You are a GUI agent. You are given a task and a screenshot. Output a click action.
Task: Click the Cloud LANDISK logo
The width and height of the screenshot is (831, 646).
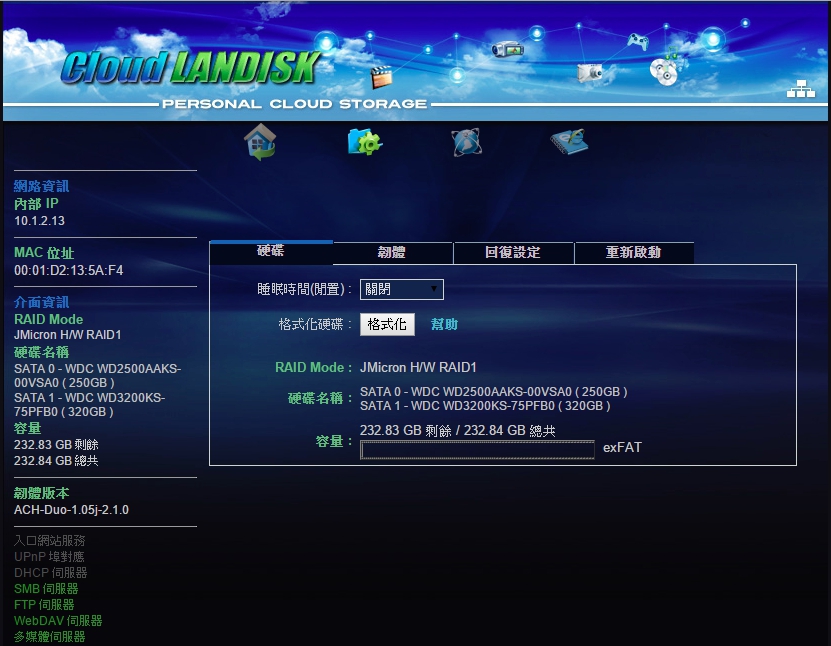coord(190,67)
